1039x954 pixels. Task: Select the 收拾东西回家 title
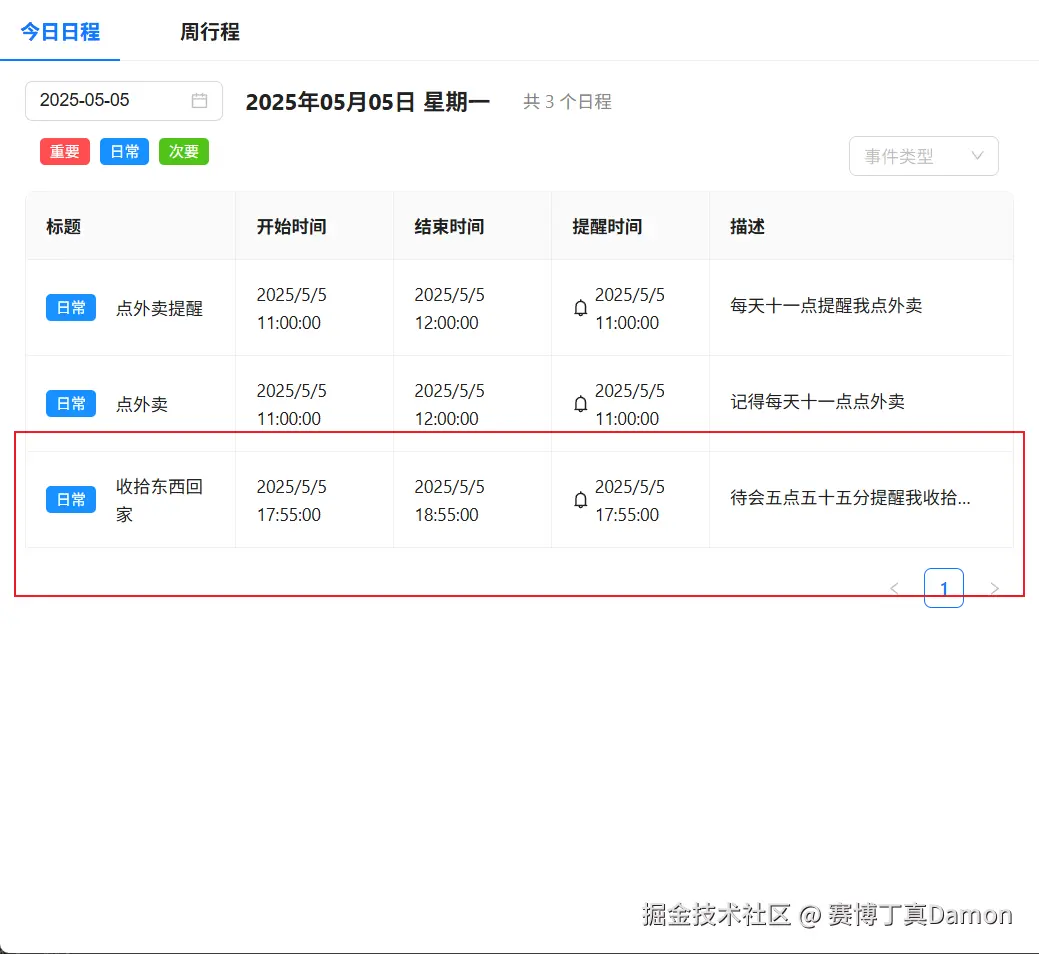[160, 500]
